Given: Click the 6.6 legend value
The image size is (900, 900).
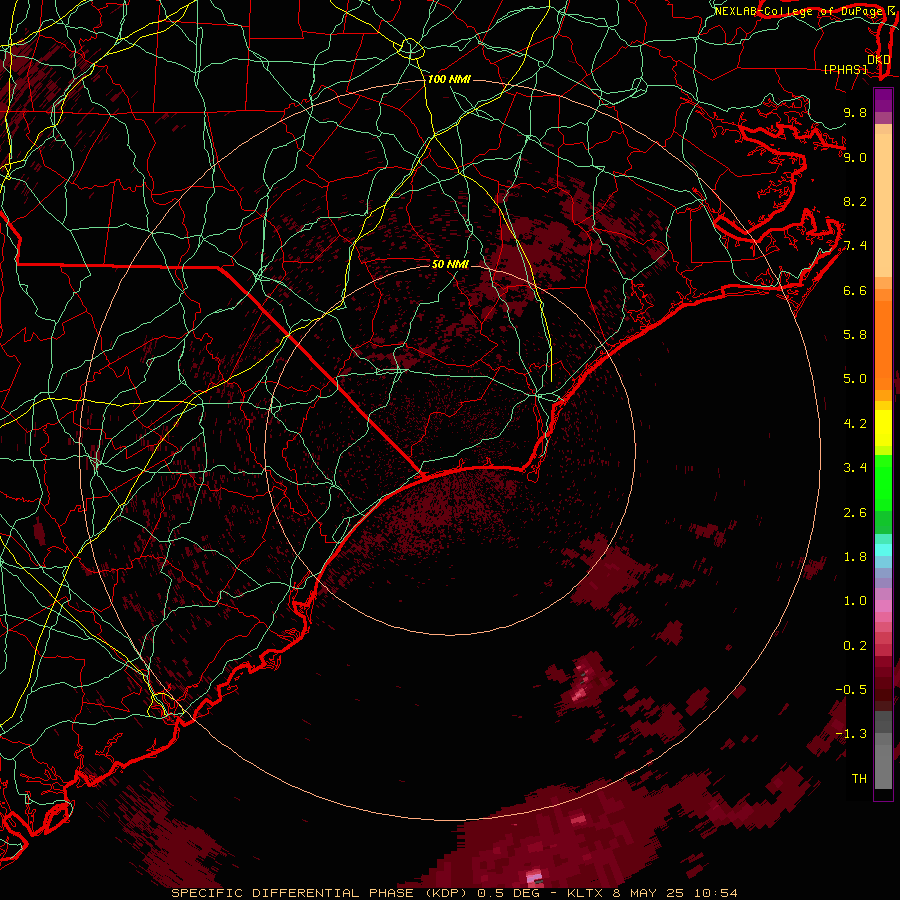Looking at the screenshot, I should click(x=855, y=290).
